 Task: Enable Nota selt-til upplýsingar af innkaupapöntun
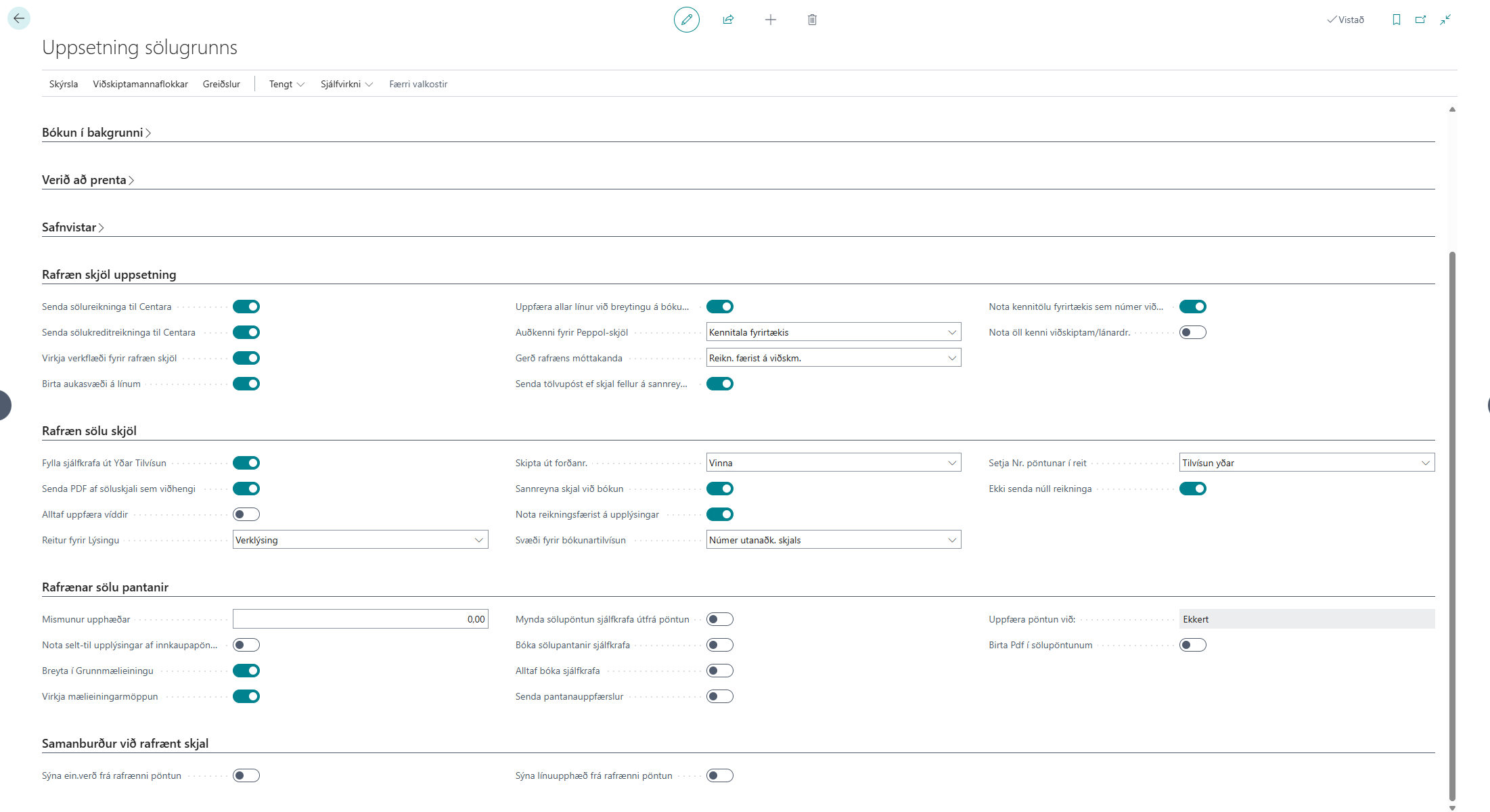click(246, 645)
